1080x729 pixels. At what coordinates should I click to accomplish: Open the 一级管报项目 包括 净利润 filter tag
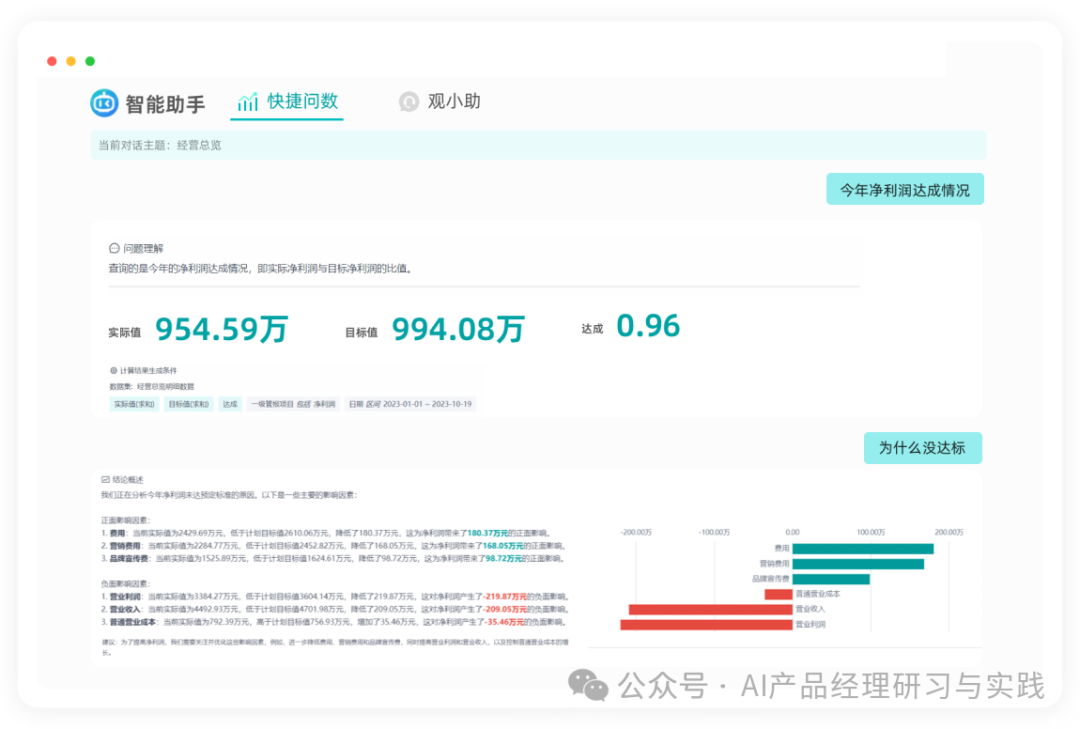pyautogui.click(x=292, y=404)
